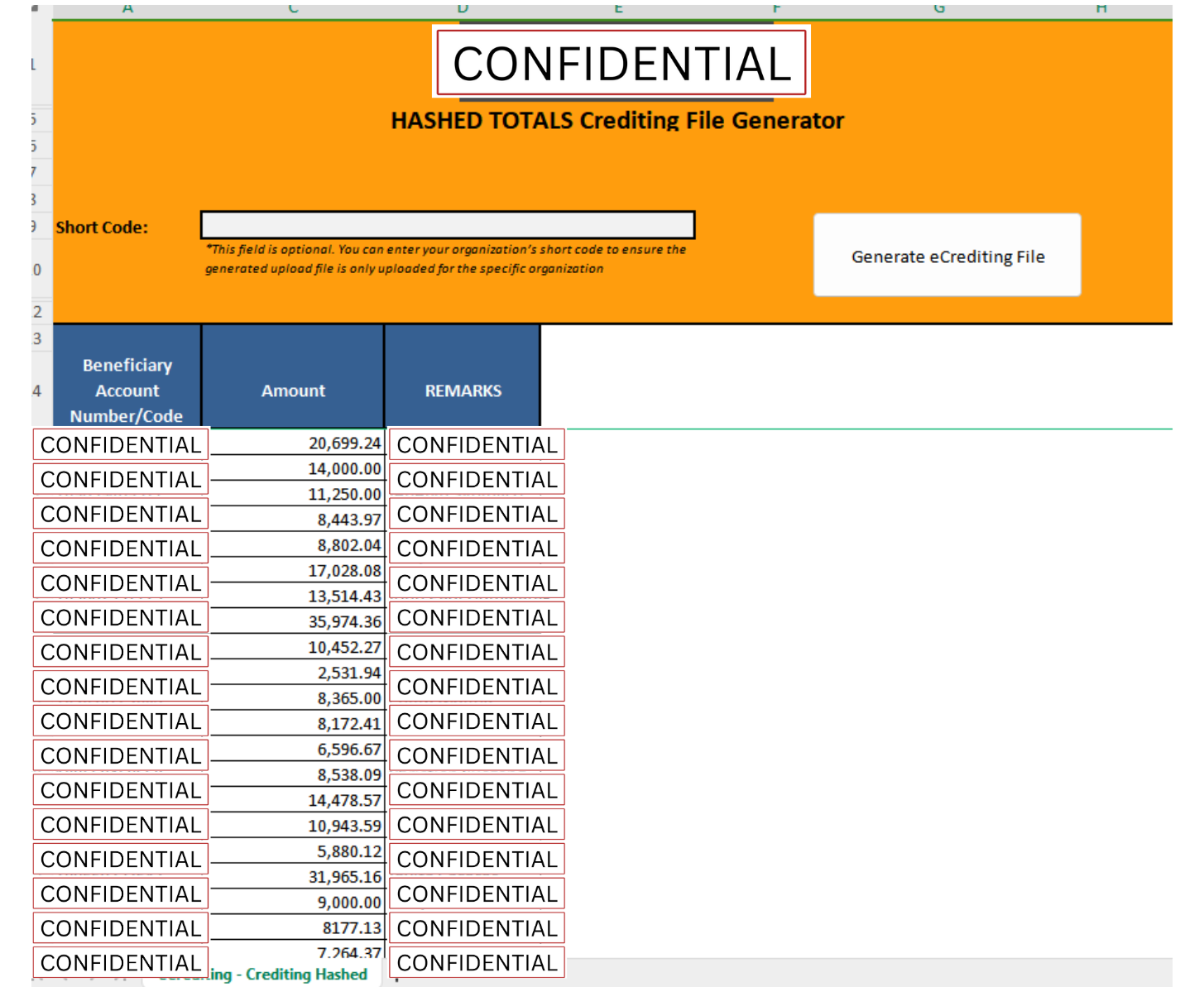Select the amount cell 11,250.00
The width and height of the screenshot is (1204, 987).
pyautogui.click(x=298, y=495)
